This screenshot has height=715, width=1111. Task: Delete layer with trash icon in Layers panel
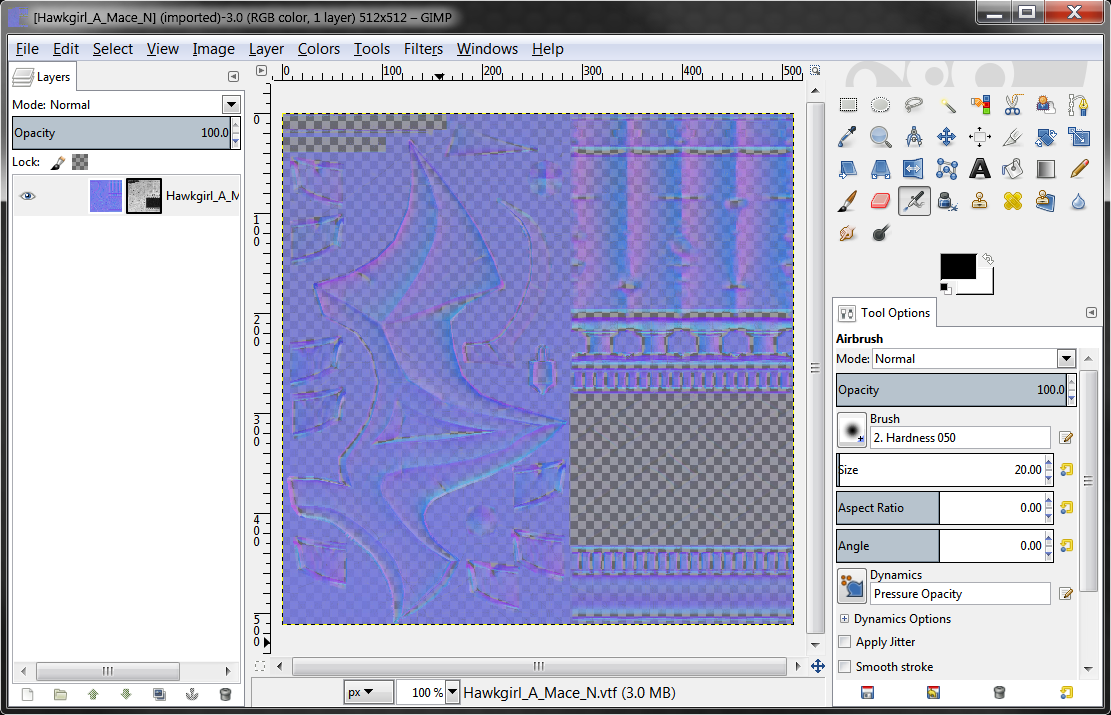pyautogui.click(x=225, y=694)
